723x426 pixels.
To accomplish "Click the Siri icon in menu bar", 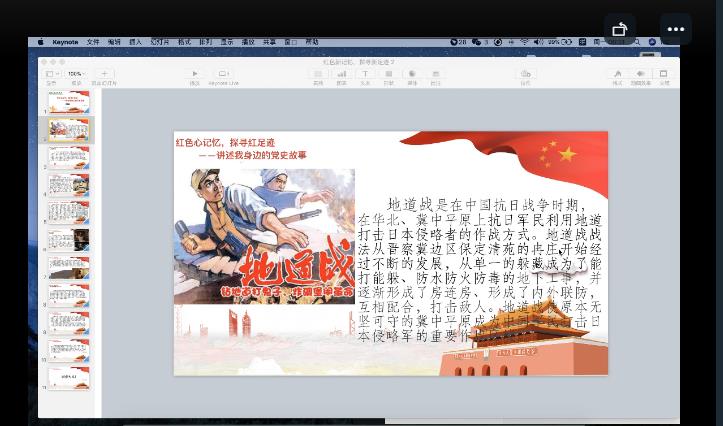I will (652, 42).
